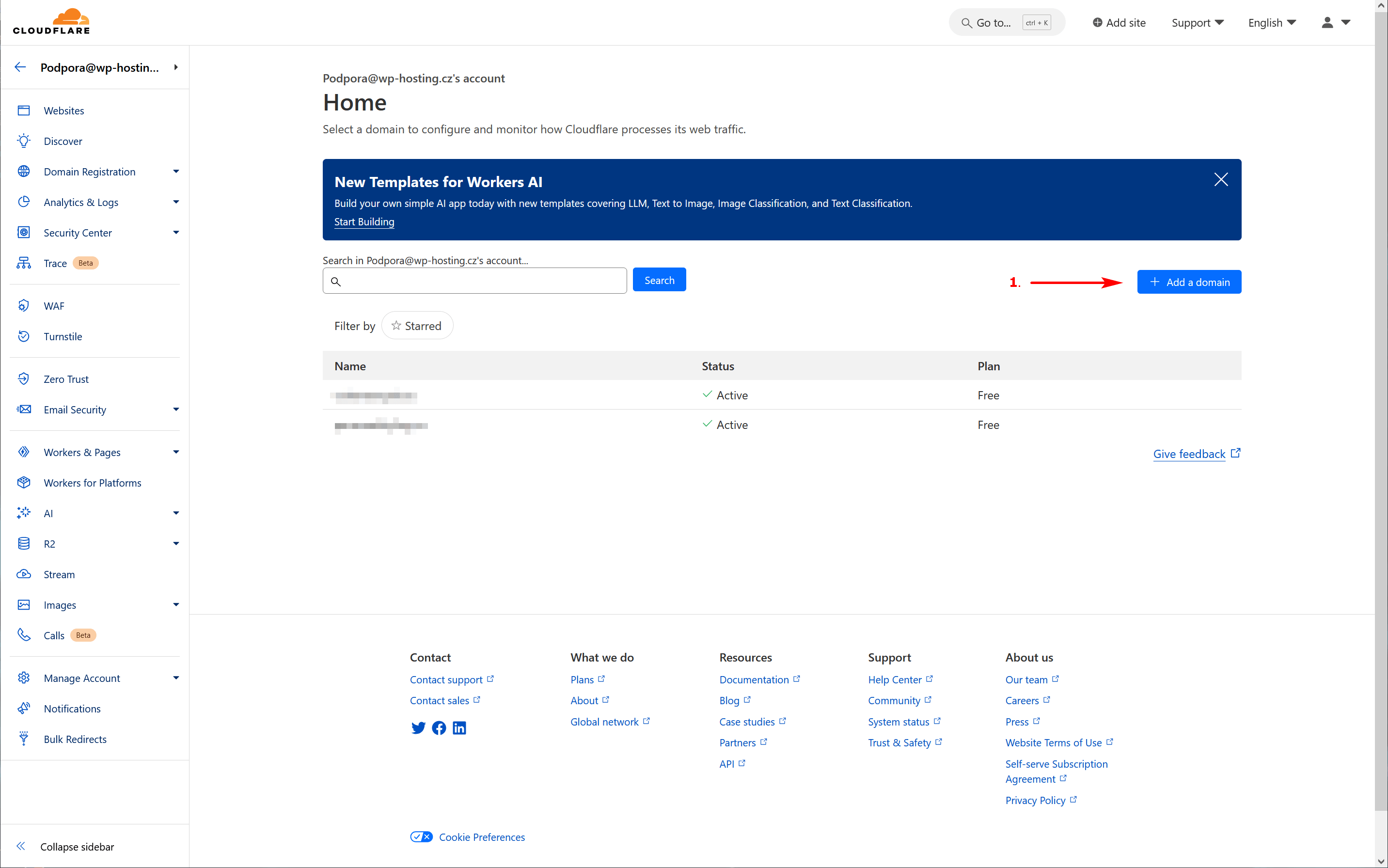Screen dimensions: 1388x868
Task: Click the Stream cloud icon
Action: (x=24, y=574)
